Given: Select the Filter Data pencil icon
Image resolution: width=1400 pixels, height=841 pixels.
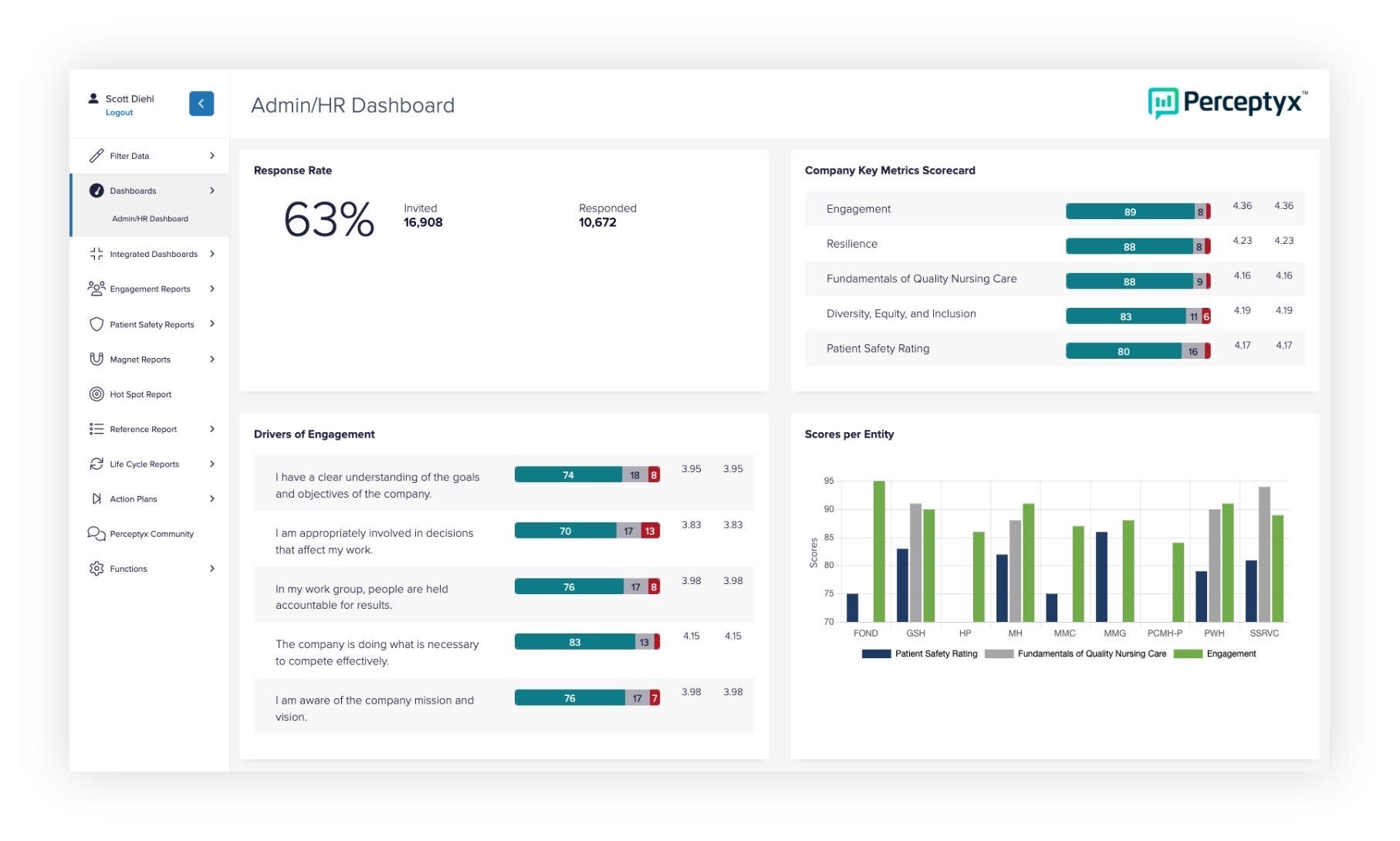Looking at the screenshot, I should pyautogui.click(x=96, y=155).
